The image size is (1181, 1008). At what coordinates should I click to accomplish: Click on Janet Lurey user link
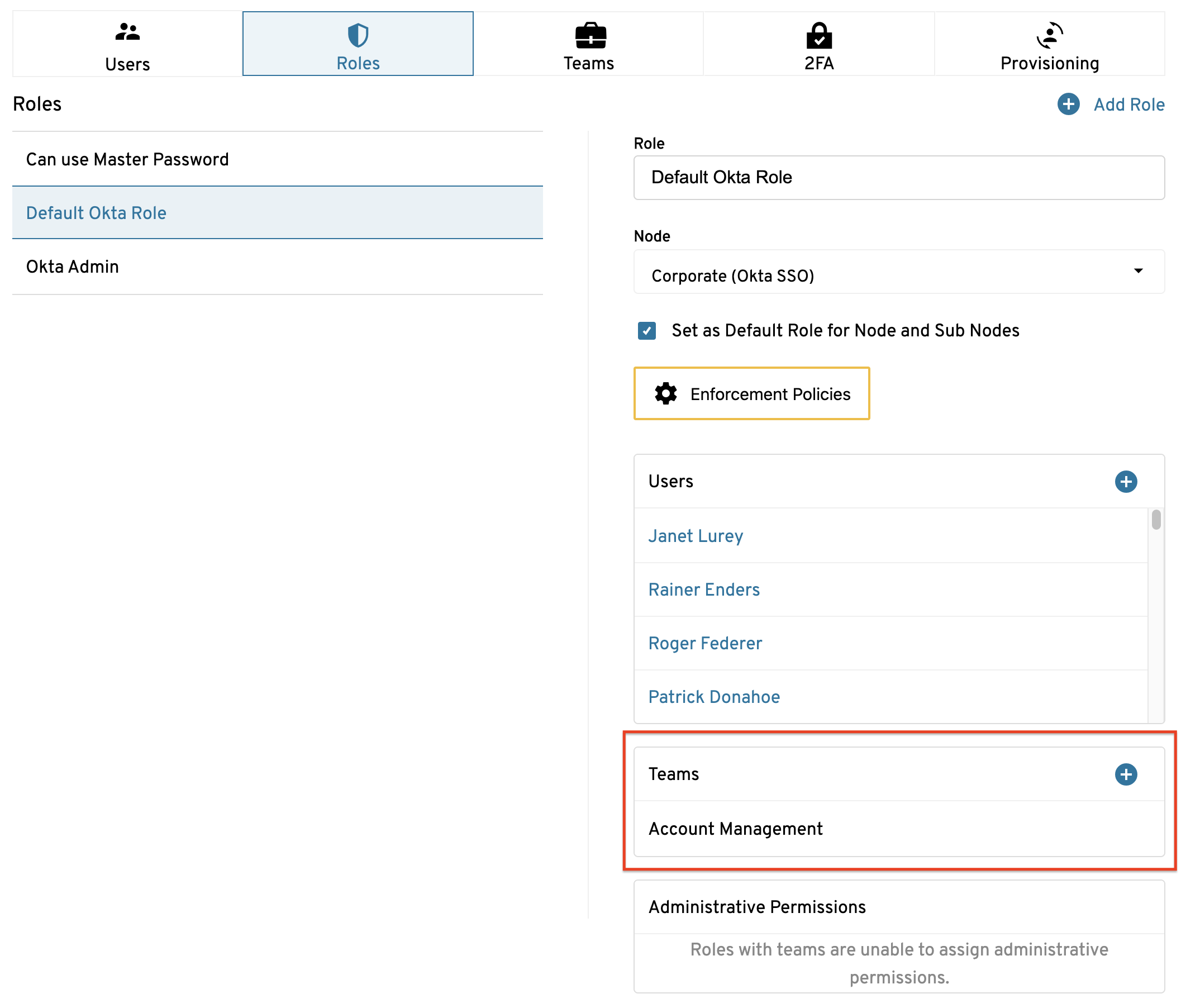[x=697, y=536]
